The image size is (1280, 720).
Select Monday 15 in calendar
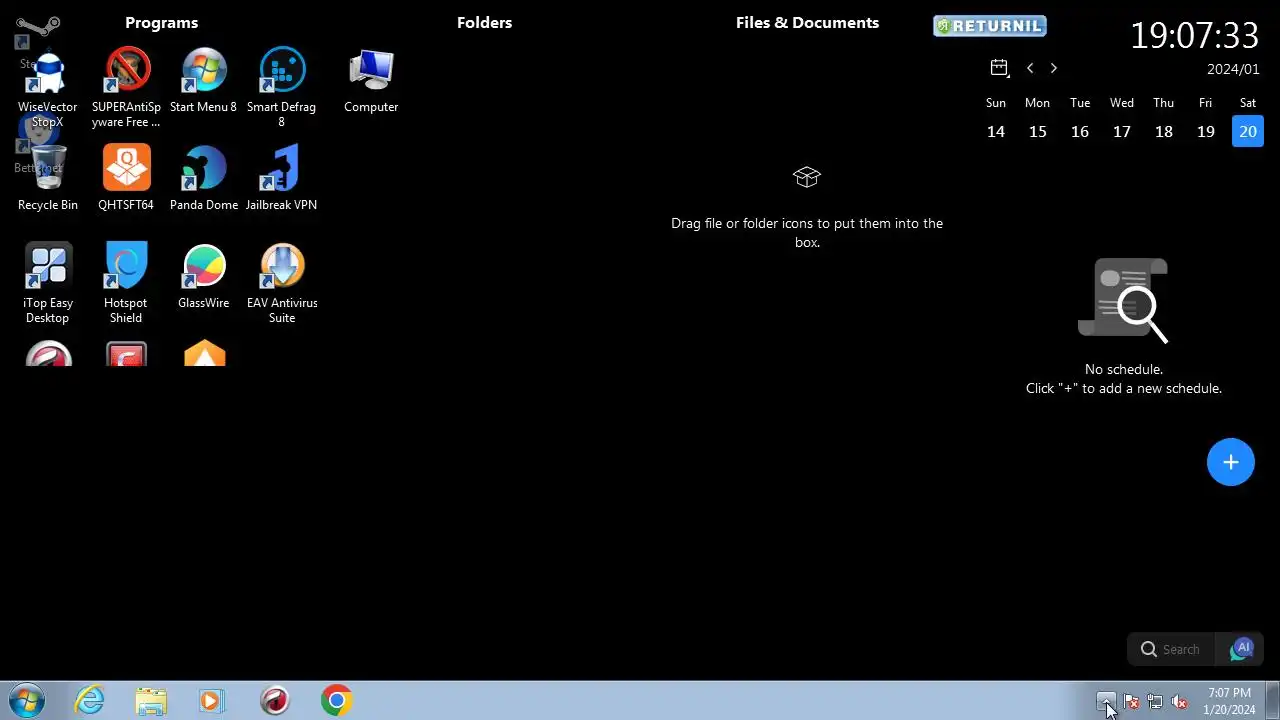point(1038,131)
